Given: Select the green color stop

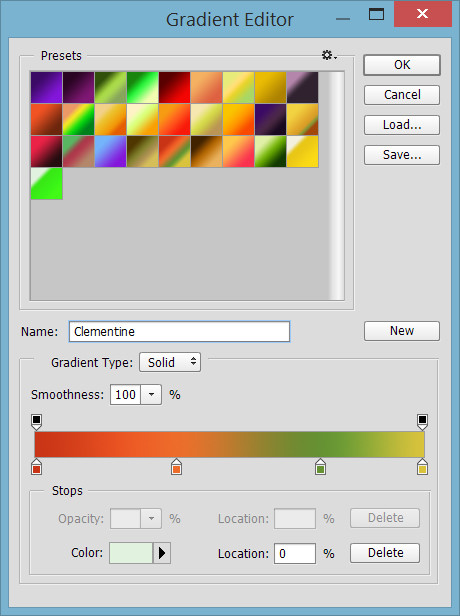Looking at the screenshot, I should pos(321,467).
